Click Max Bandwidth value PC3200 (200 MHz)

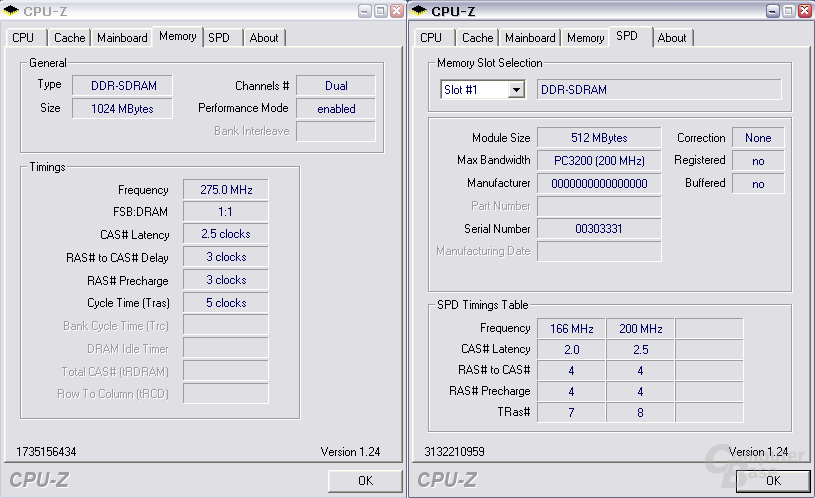click(599, 161)
